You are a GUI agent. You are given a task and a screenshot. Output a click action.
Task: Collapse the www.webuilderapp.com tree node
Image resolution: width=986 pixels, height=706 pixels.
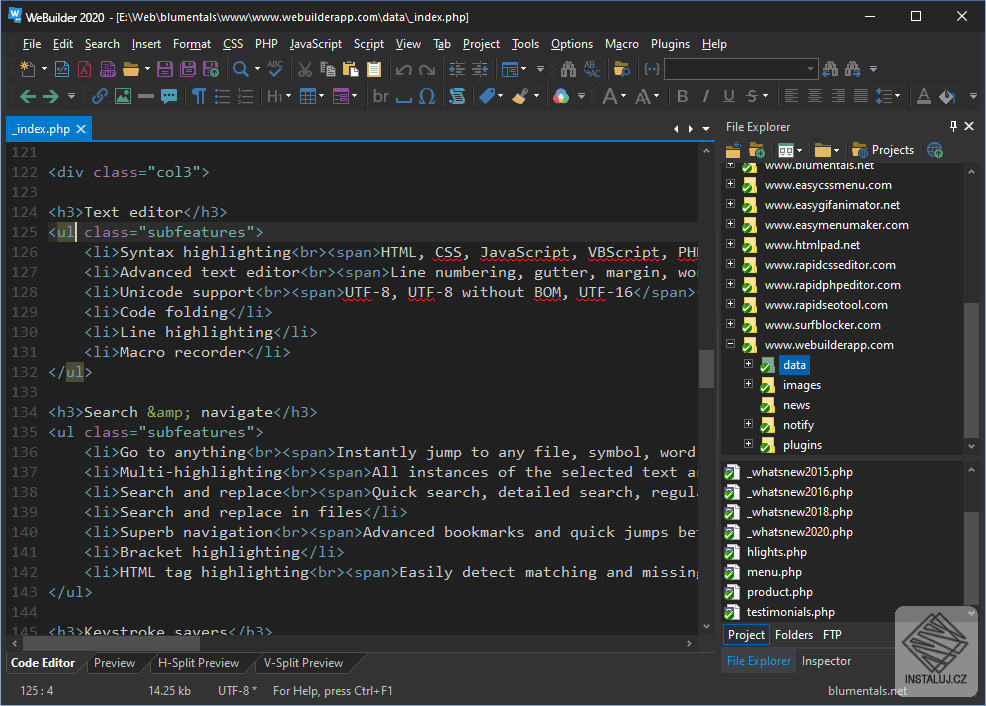pyautogui.click(x=730, y=345)
